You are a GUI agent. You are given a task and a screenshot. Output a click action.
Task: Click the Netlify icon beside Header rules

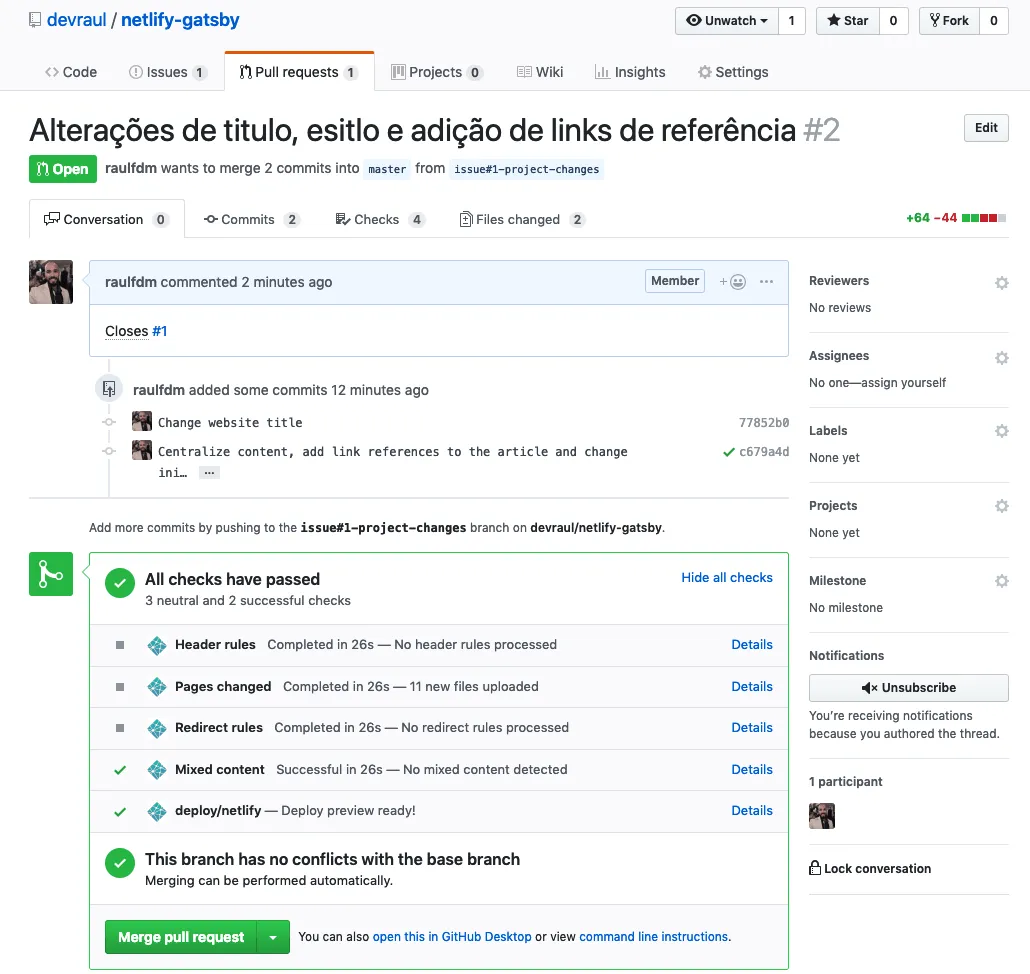point(157,646)
